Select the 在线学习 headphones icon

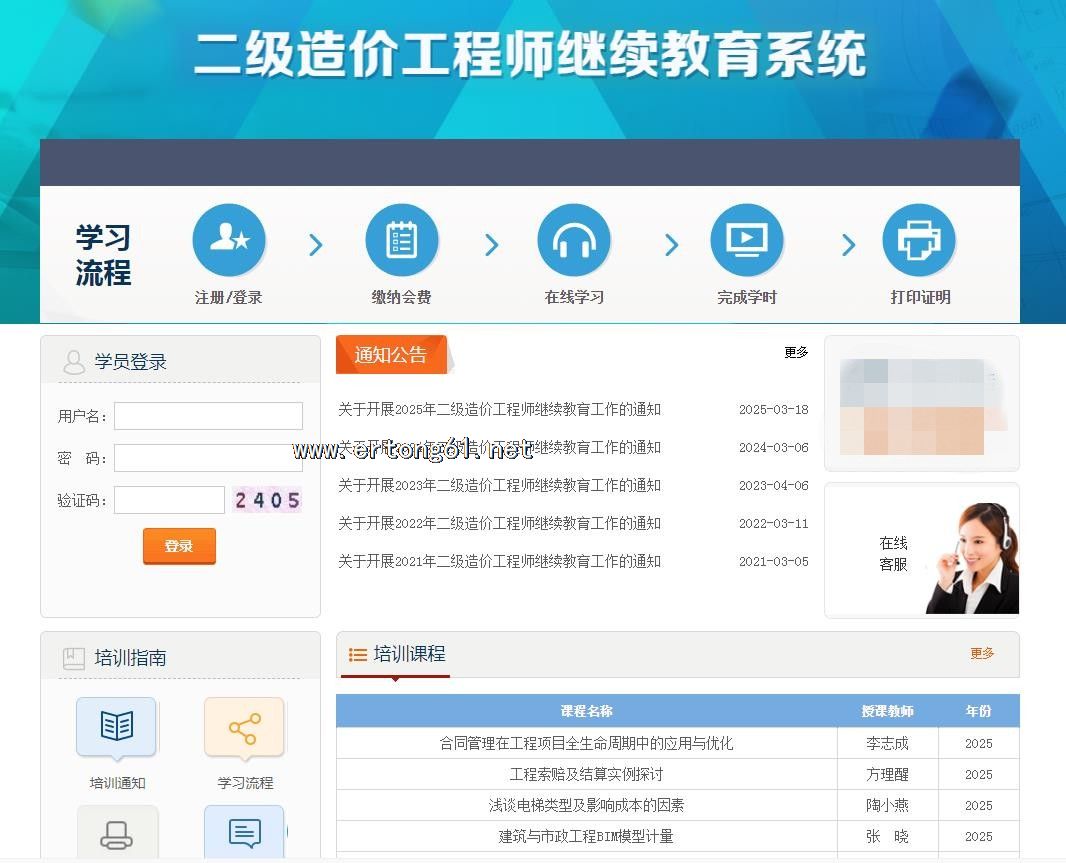[x=574, y=241]
